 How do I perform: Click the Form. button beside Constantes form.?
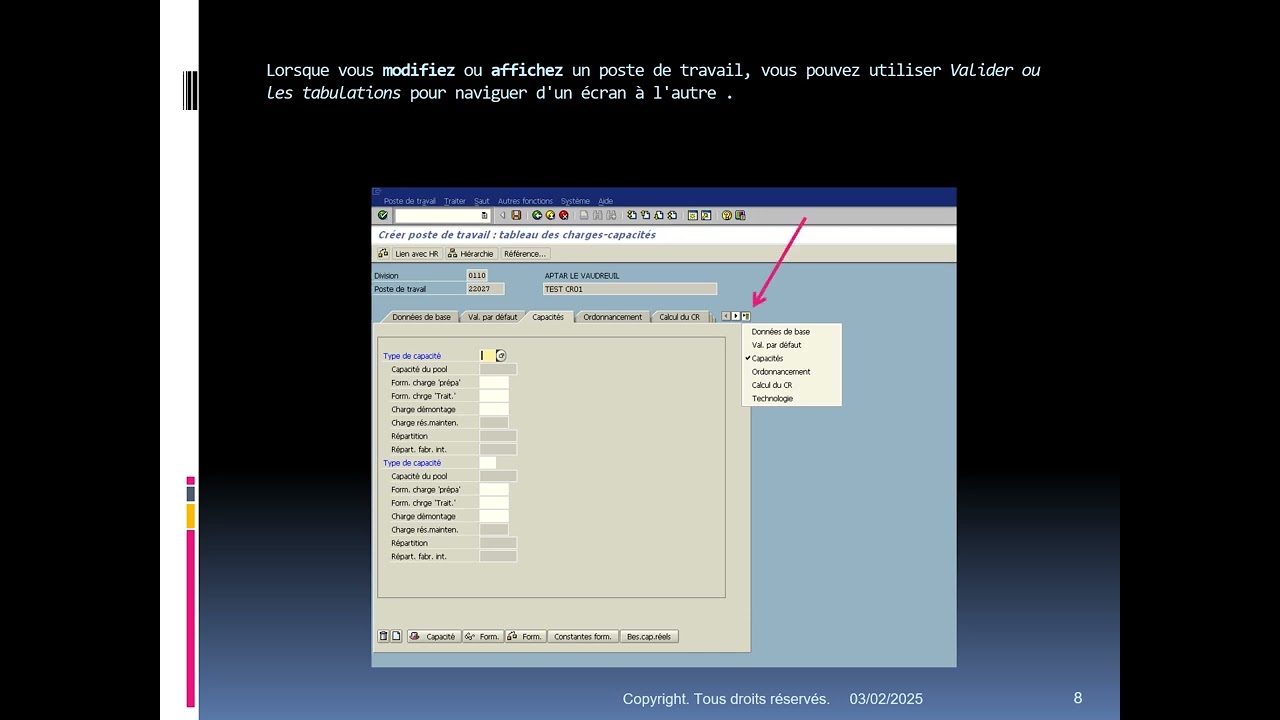[x=525, y=636]
